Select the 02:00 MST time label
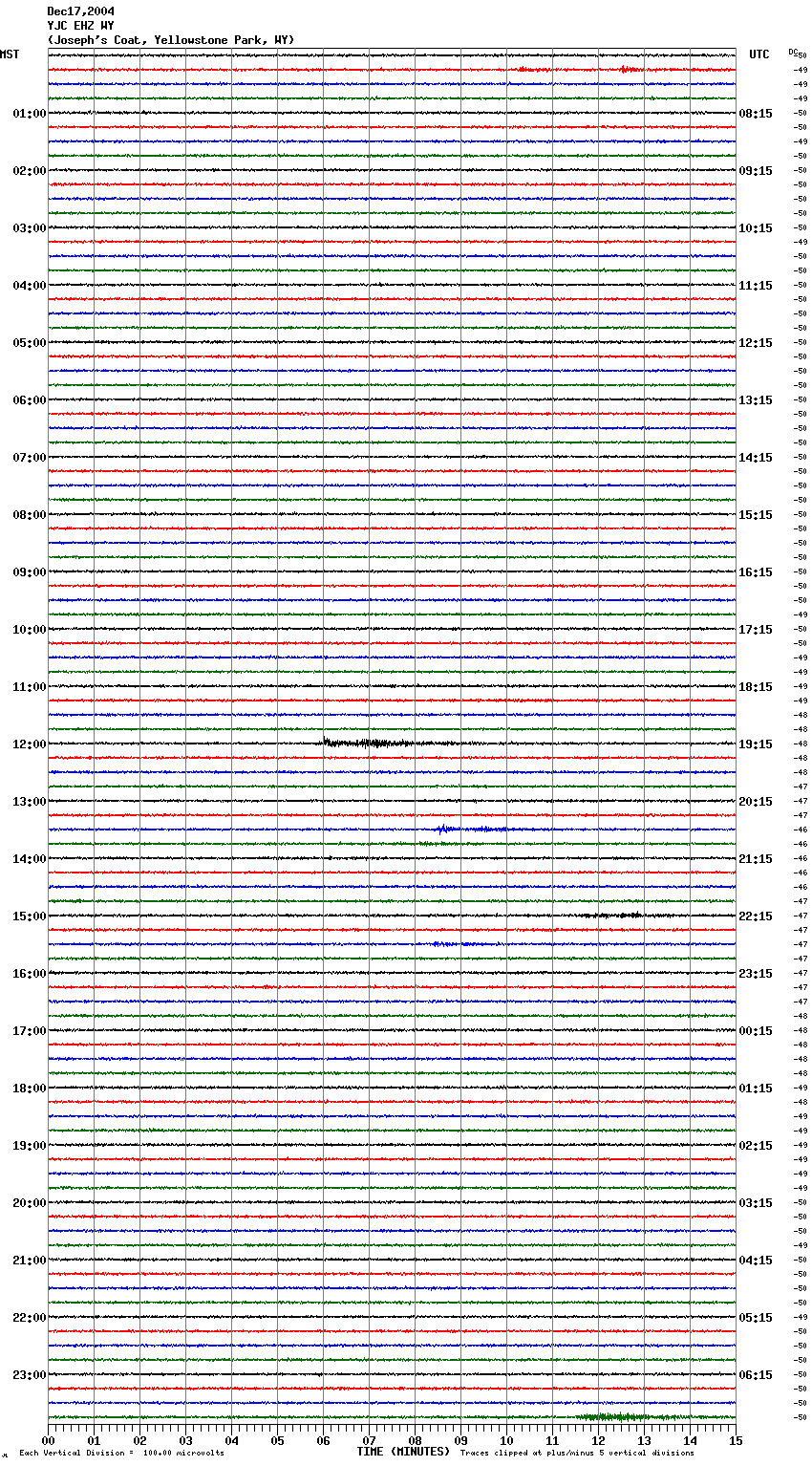This screenshot has width=812, height=1466. point(30,171)
